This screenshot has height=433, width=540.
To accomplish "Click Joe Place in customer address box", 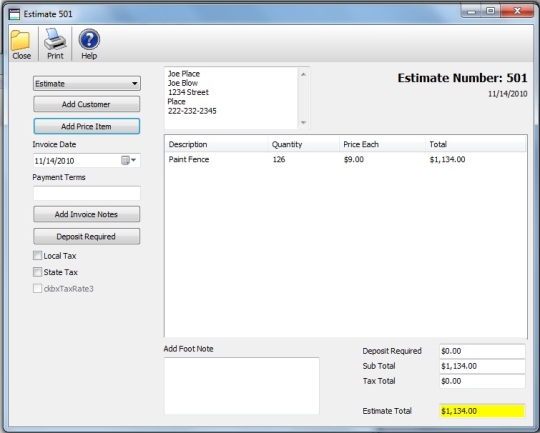I will 184,74.
